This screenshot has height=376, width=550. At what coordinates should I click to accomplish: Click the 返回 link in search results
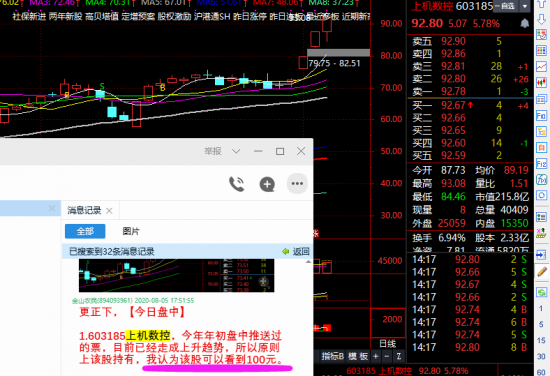296,251
